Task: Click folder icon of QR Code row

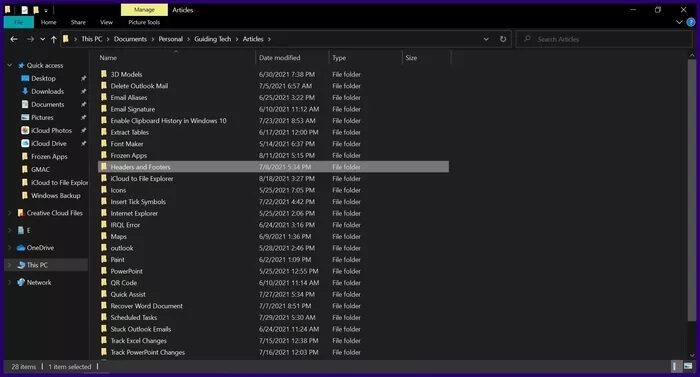Action: coord(104,283)
